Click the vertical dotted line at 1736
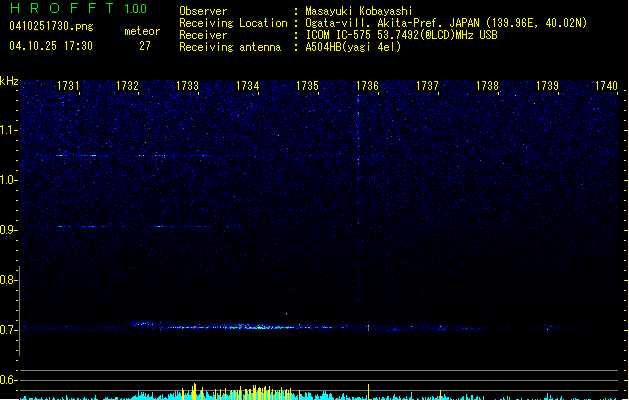The height and width of the screenshot is (400, 629). pyautogui.click(x=358, y=201)
